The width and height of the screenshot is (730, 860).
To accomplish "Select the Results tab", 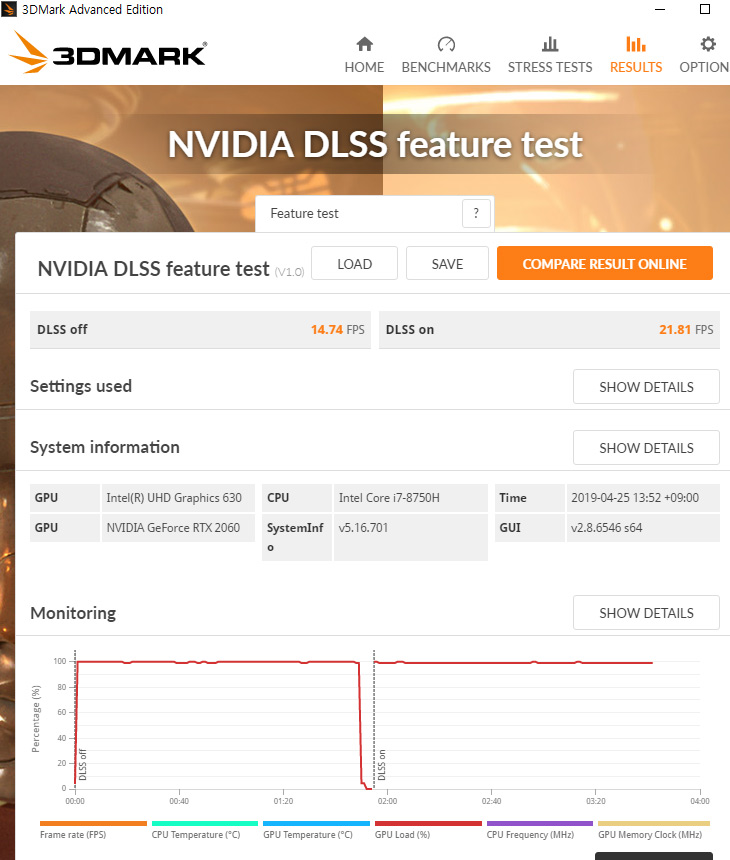I will 636,55.
